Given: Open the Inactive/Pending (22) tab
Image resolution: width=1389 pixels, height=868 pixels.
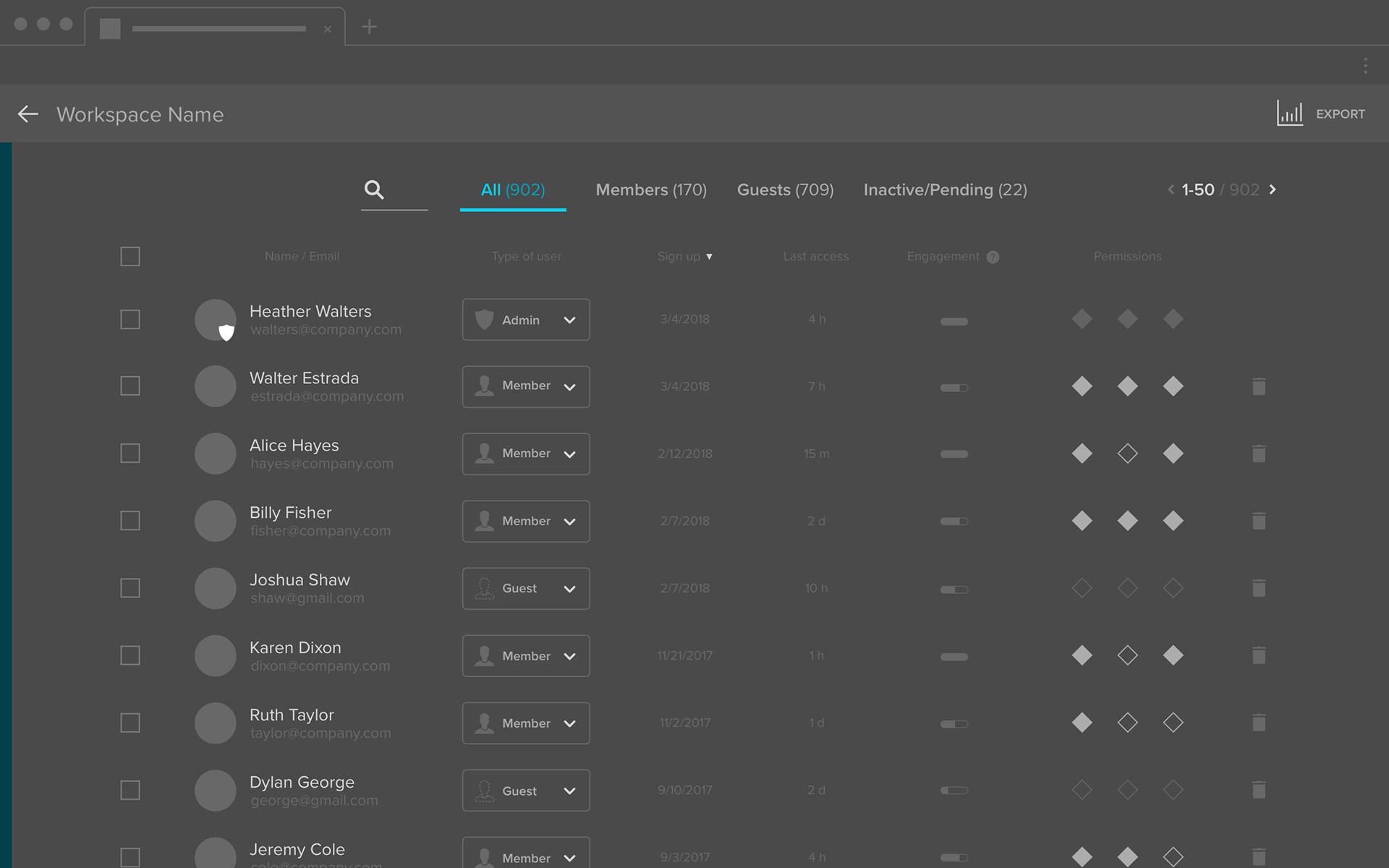Looking at the screenshot, I should (x=945, y=190).
